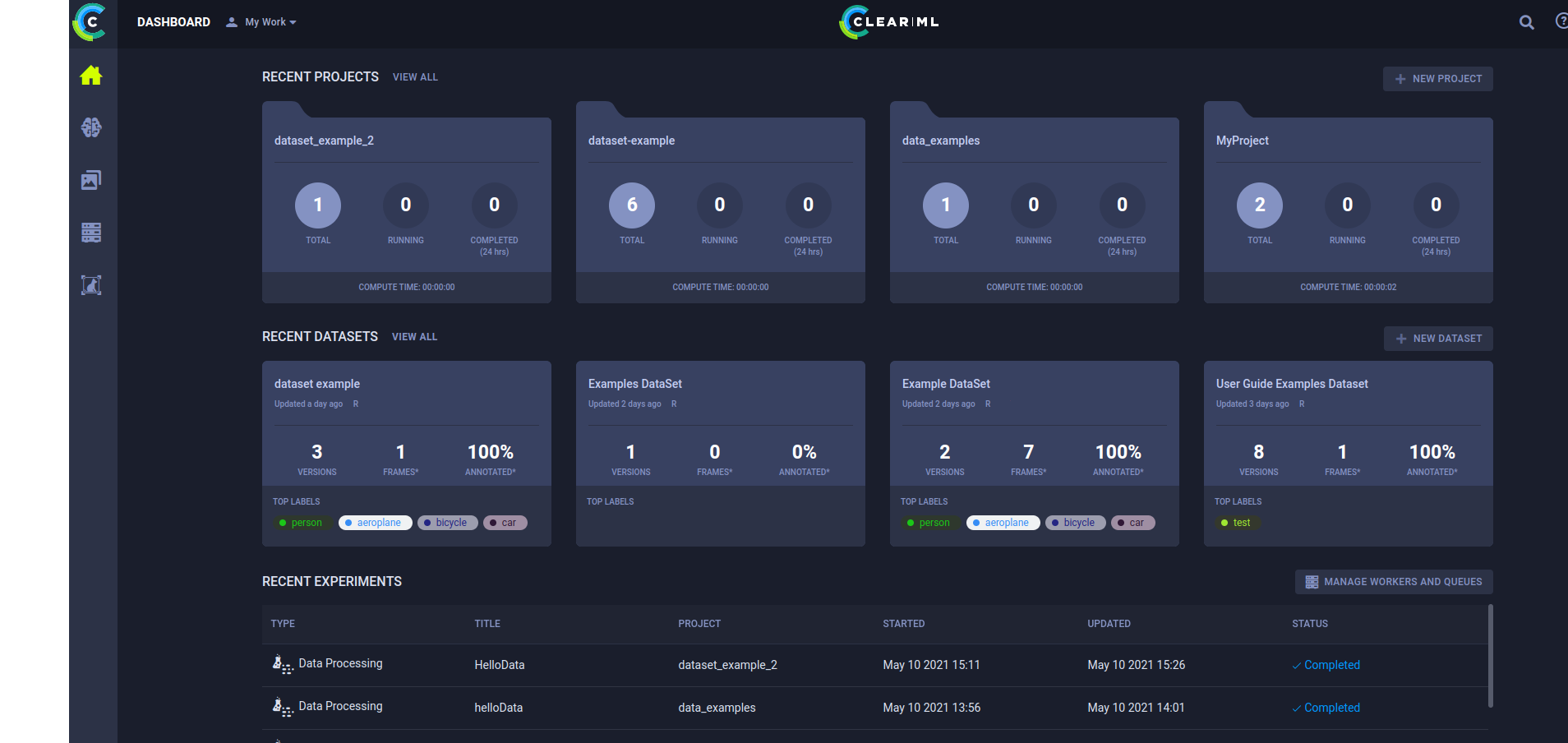Click the experiments table scrollbar
This screenshot has width=1568, height=743.
[x=1491, y=656]
